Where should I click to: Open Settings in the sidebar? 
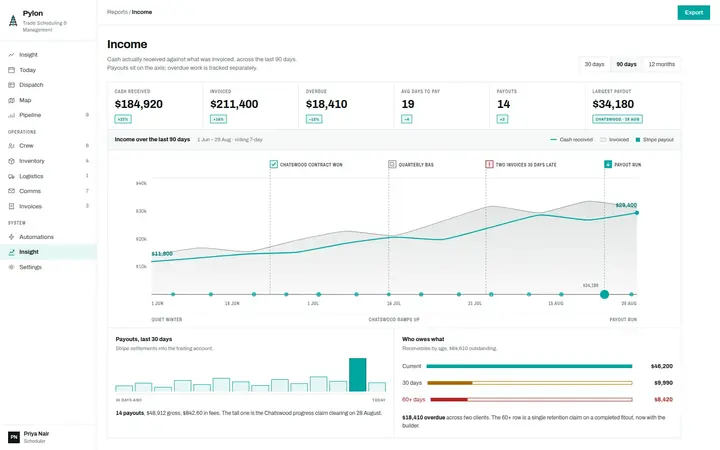pyautogui.click(x=48, y=267)
